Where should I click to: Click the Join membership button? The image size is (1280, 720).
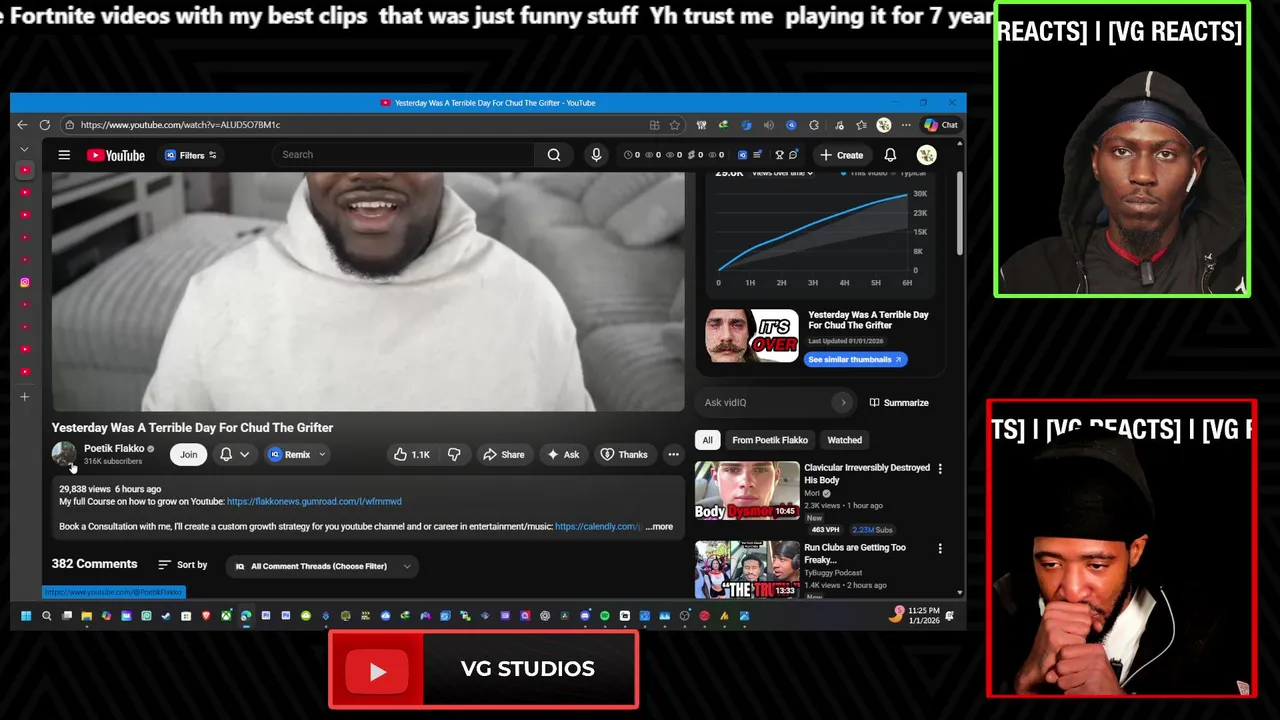click(x=188, y=454)
